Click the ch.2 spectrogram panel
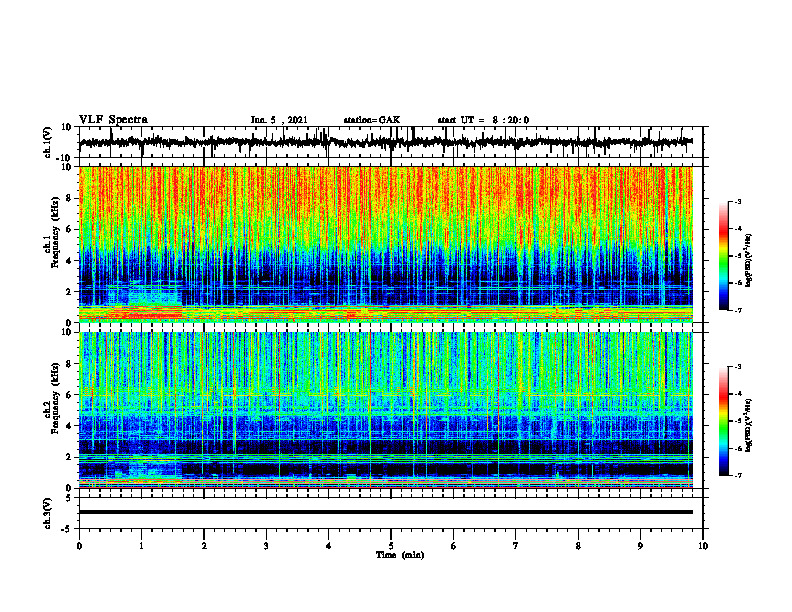 [x=385, y=410]
